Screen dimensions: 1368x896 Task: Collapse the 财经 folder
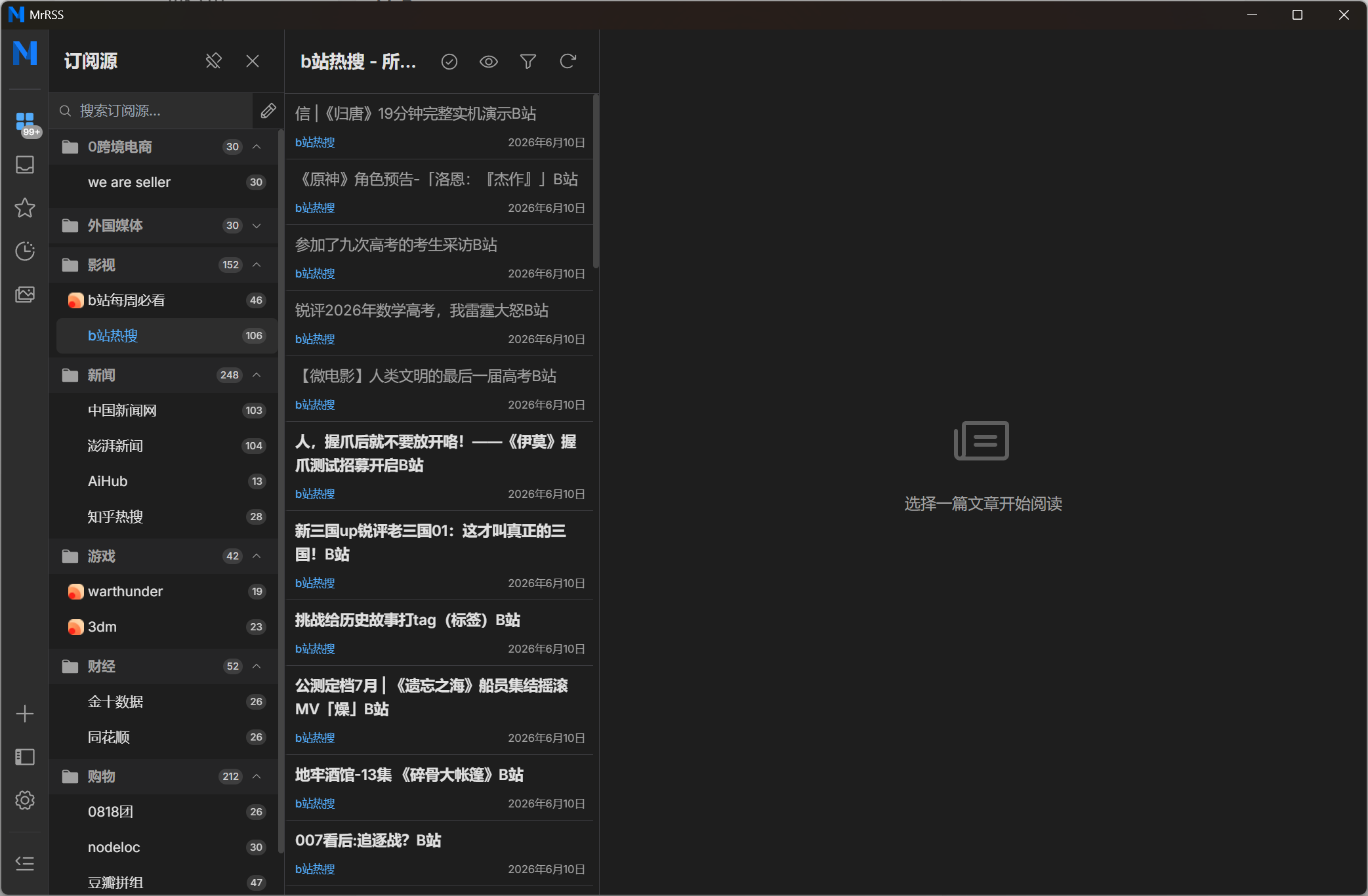pos(257,666)
